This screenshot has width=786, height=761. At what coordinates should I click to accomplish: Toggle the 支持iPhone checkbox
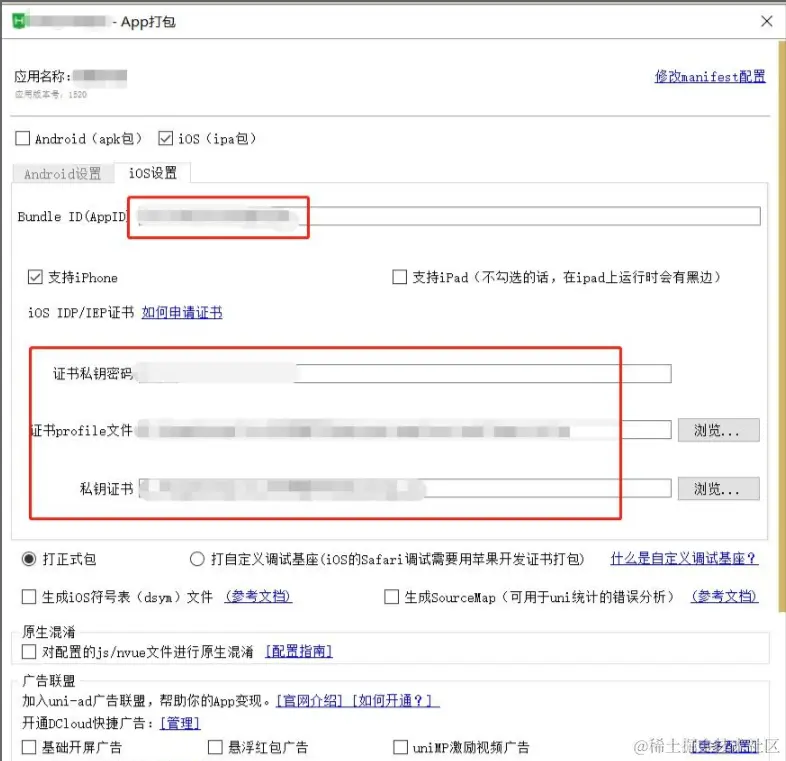35,277
